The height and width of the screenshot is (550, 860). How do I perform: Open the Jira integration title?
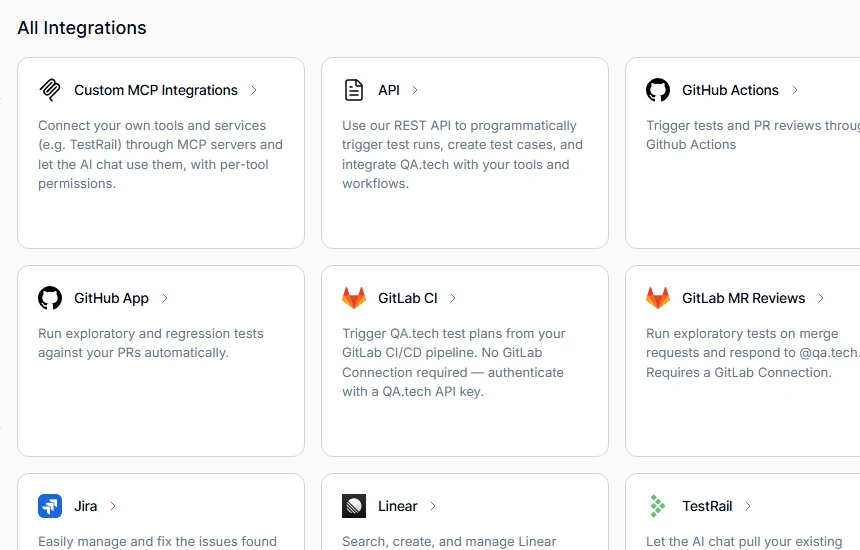coord(86,506)
